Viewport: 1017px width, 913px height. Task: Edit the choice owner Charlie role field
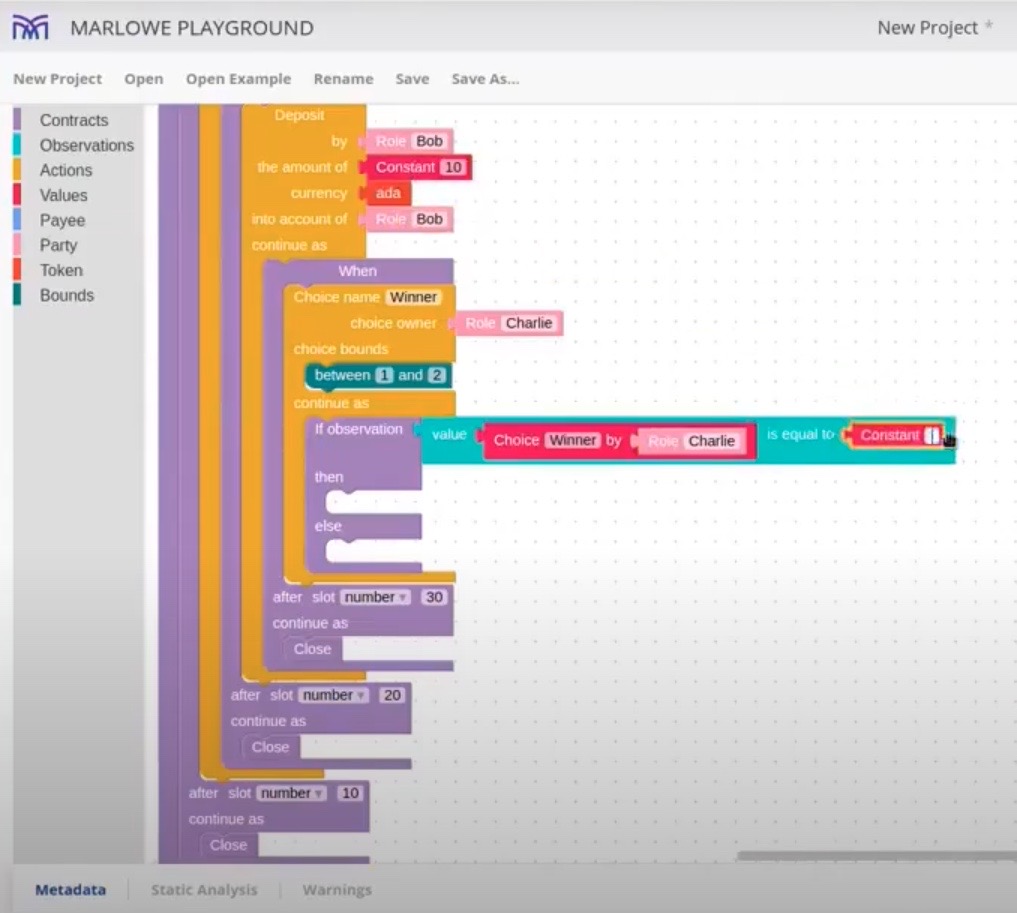point(529,323)
